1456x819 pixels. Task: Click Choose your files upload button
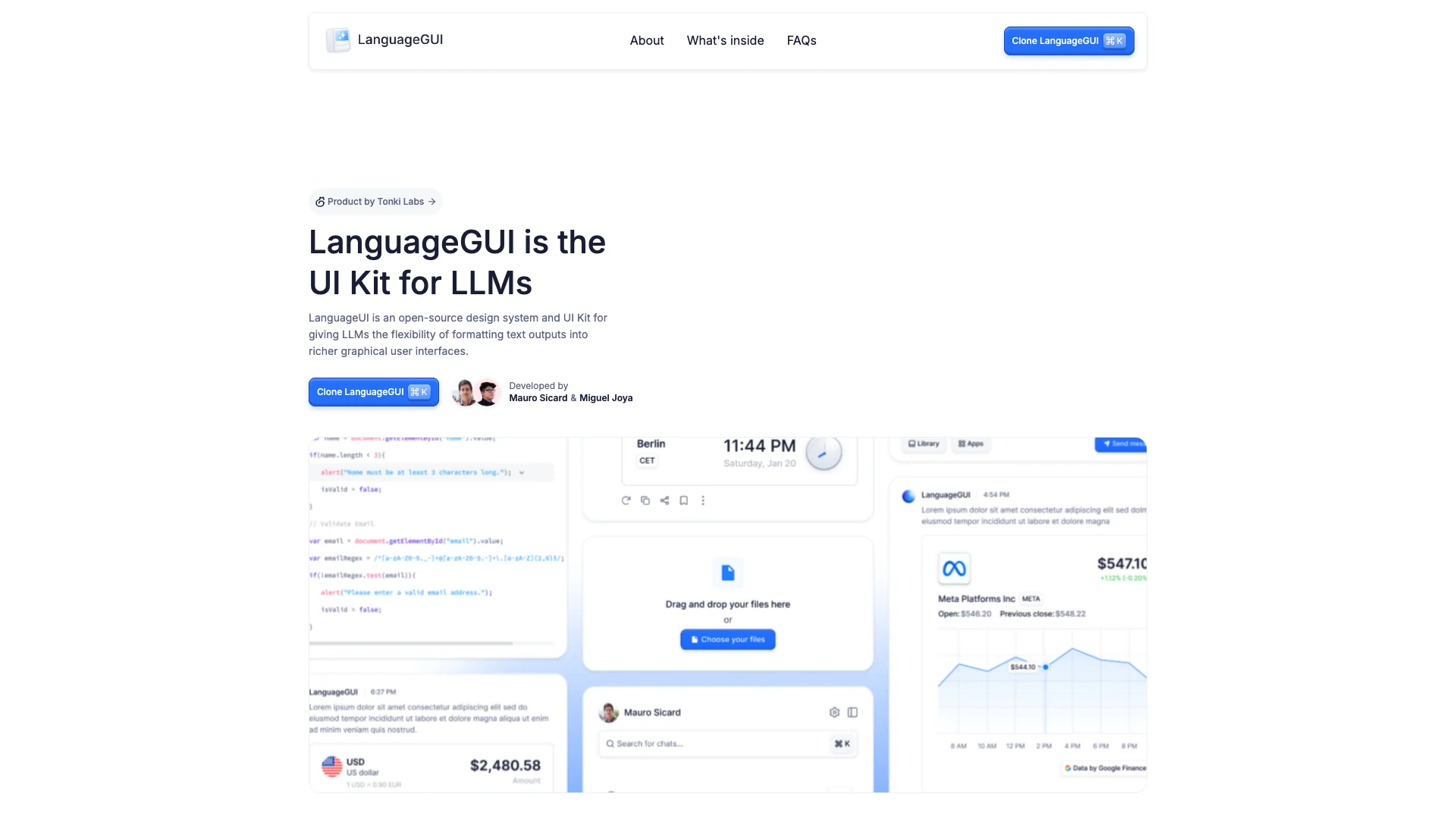(728, 639)
